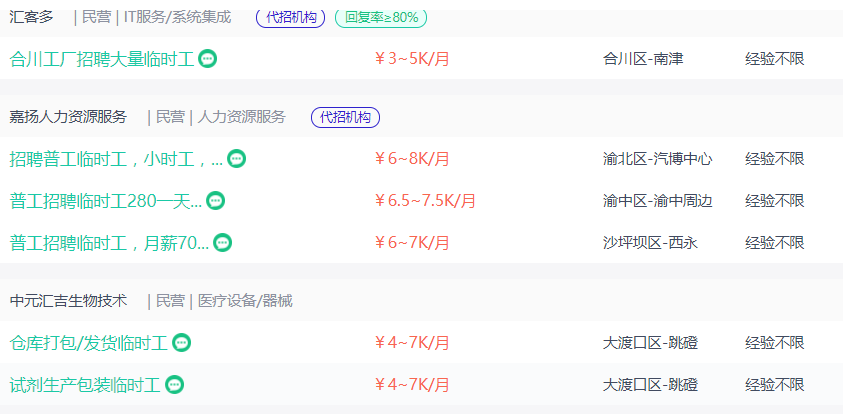Open 试剂生产包装临时工 job link
The image size is (843, 414).
(85, 385)
